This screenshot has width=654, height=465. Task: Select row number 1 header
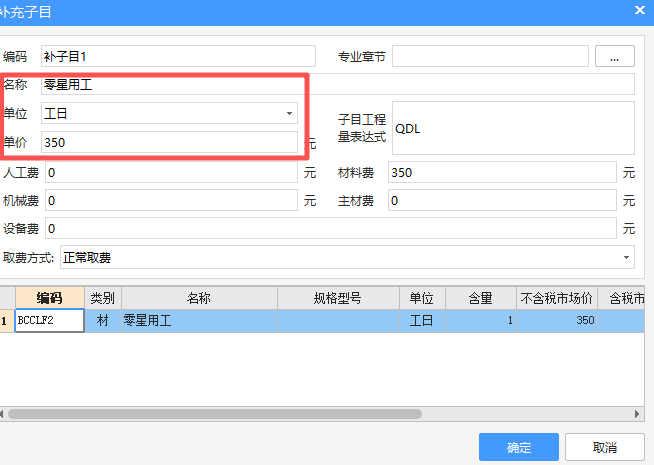[x=7, y=320]
